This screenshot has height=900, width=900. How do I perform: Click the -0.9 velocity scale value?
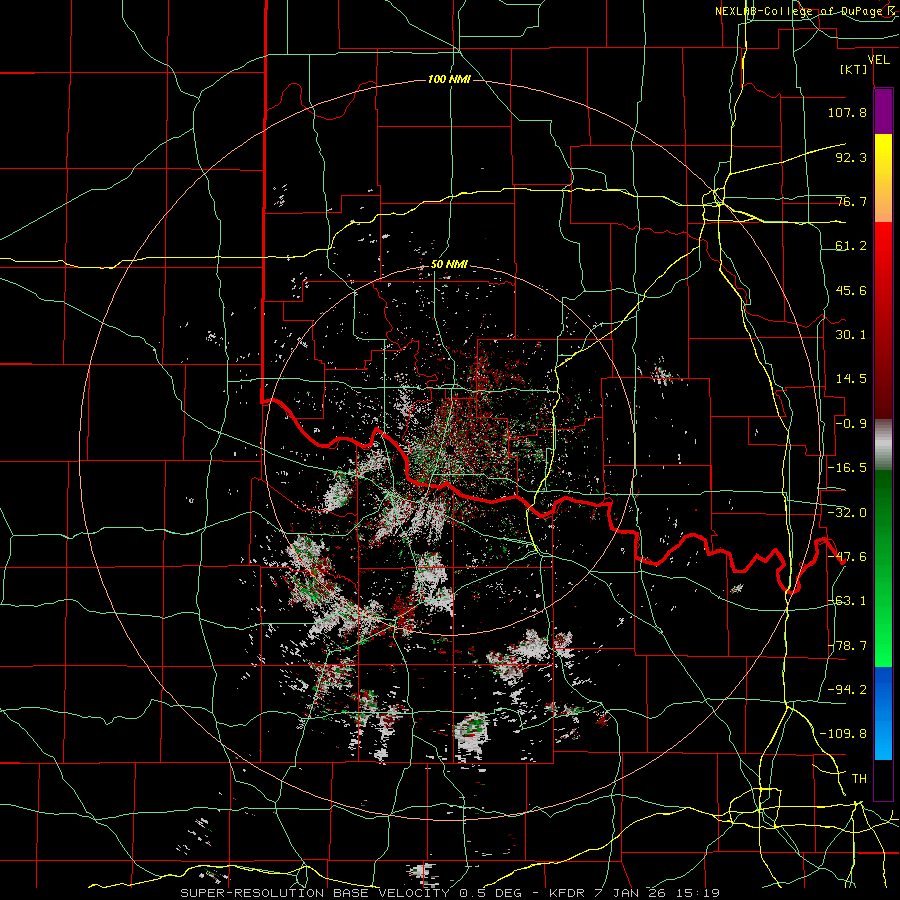[851, 424]
